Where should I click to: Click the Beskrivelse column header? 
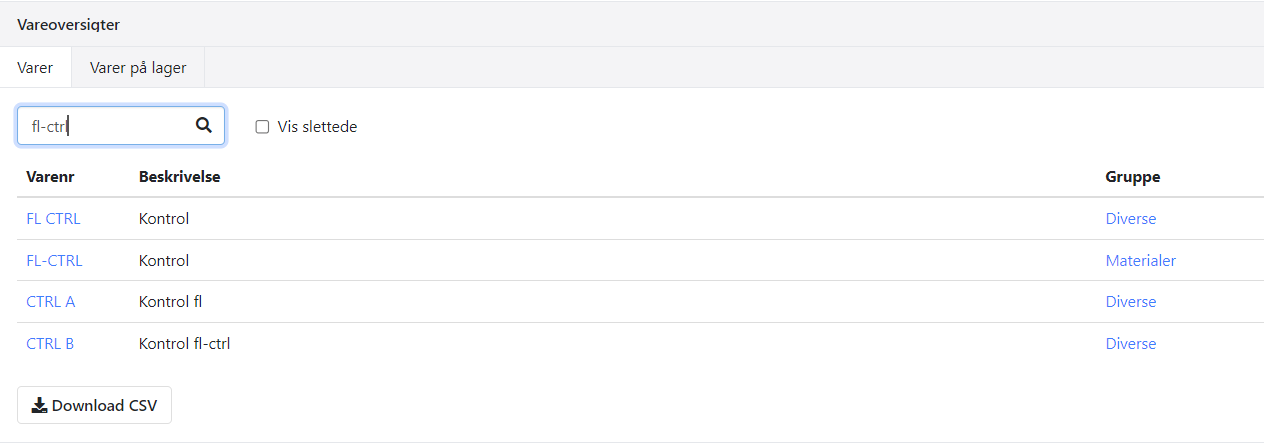pyautogui.click(x=179, y=177)
